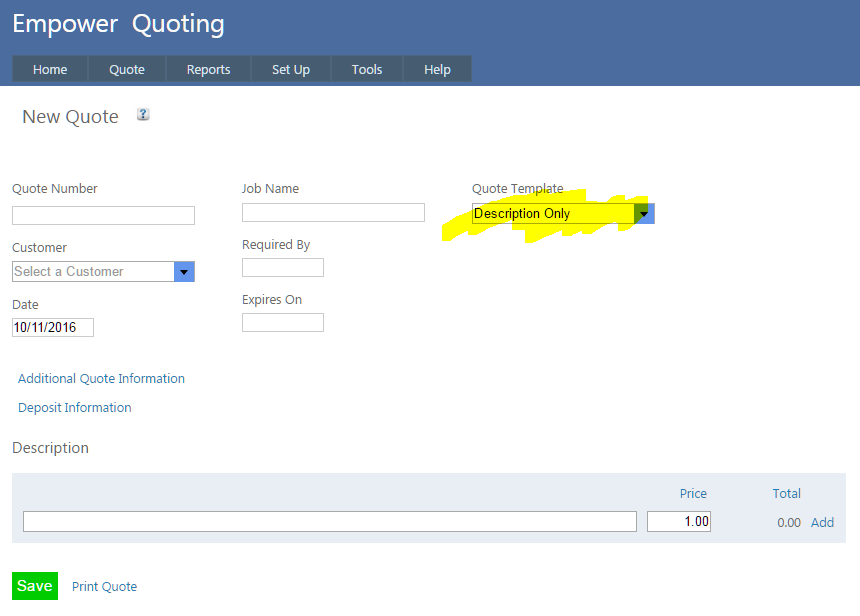Image resolution: width=860 pixels, height=616 pixels.
Task: Click the help icon beside New Quote
Action: tap(143, 115)
